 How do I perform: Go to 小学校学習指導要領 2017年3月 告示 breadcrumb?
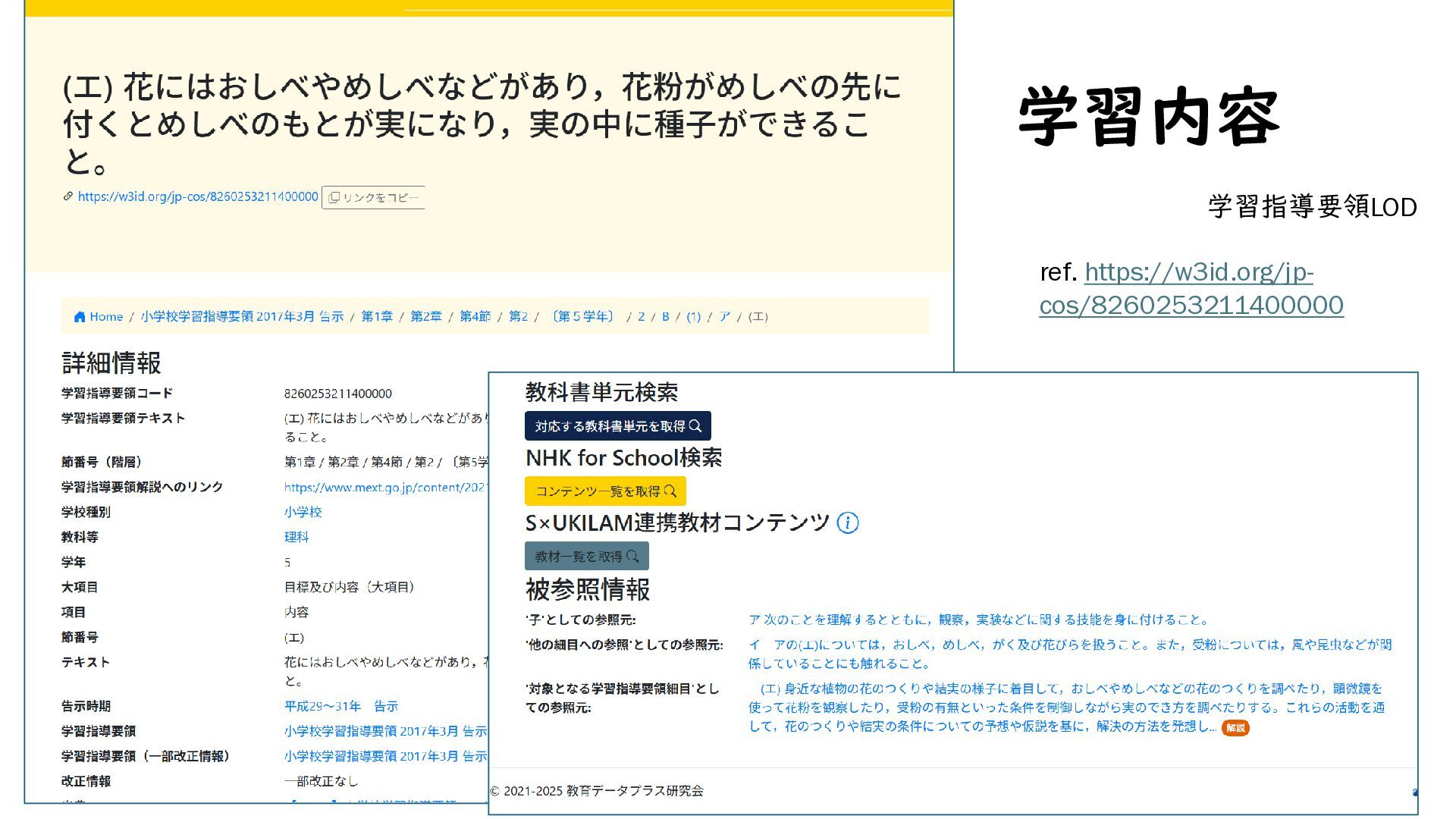242,317
